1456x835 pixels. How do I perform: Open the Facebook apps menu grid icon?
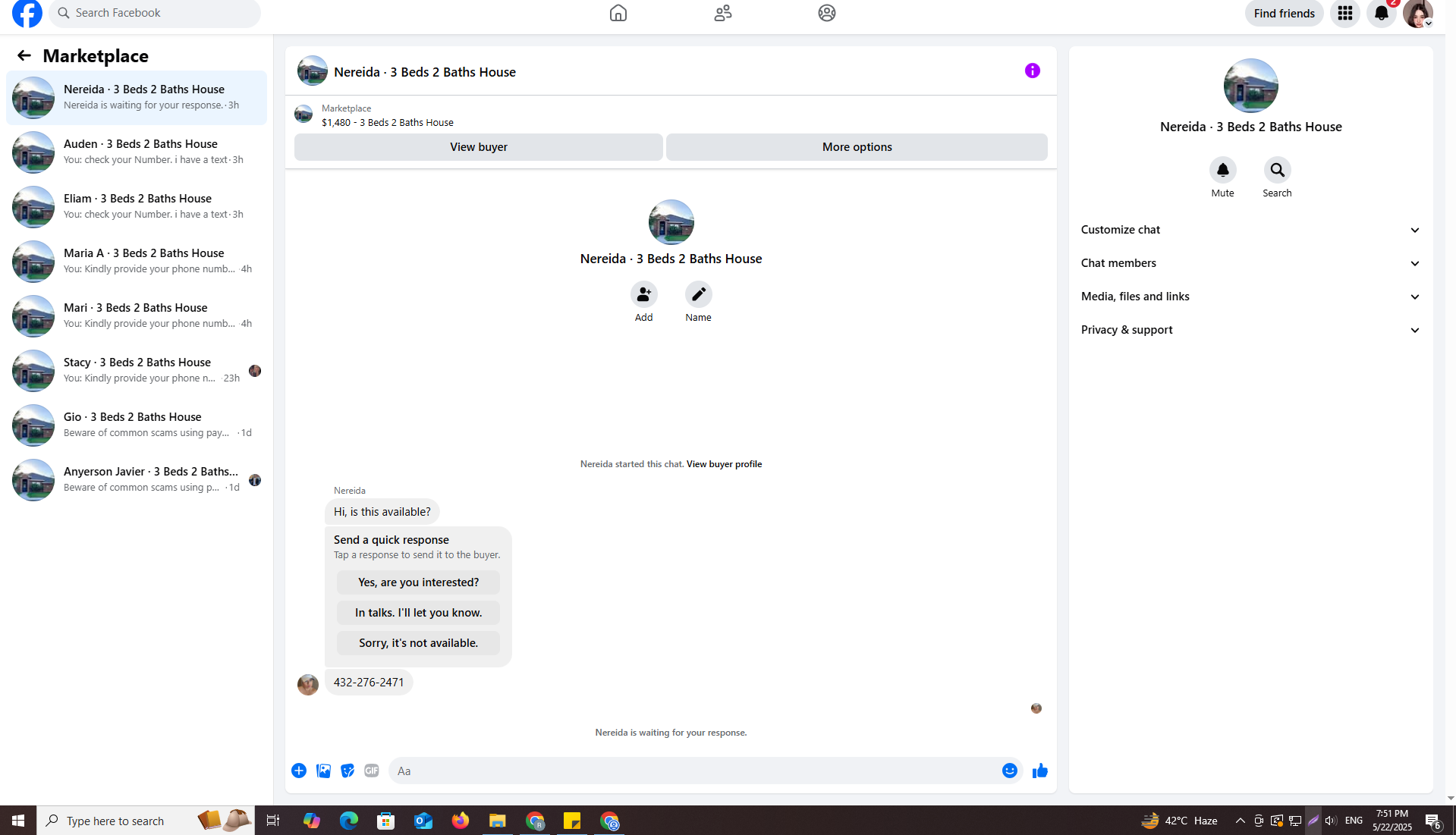(x=1345, y=13)
